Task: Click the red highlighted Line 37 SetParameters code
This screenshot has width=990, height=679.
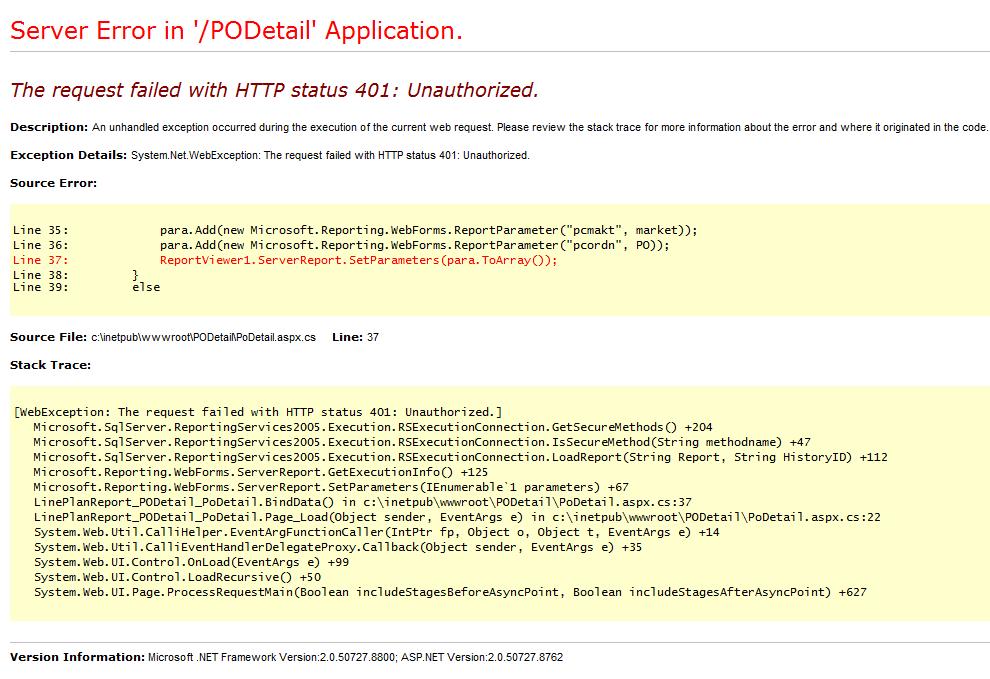Action: pos(358,260)
